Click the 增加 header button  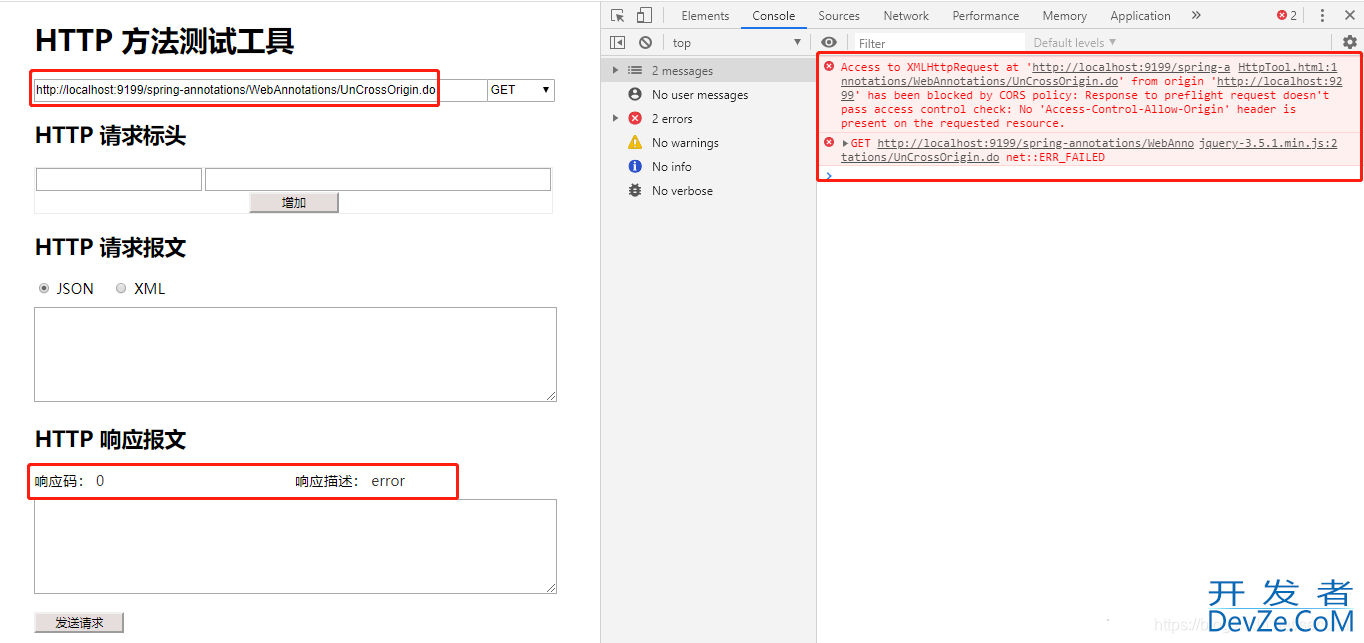point(294,203)
